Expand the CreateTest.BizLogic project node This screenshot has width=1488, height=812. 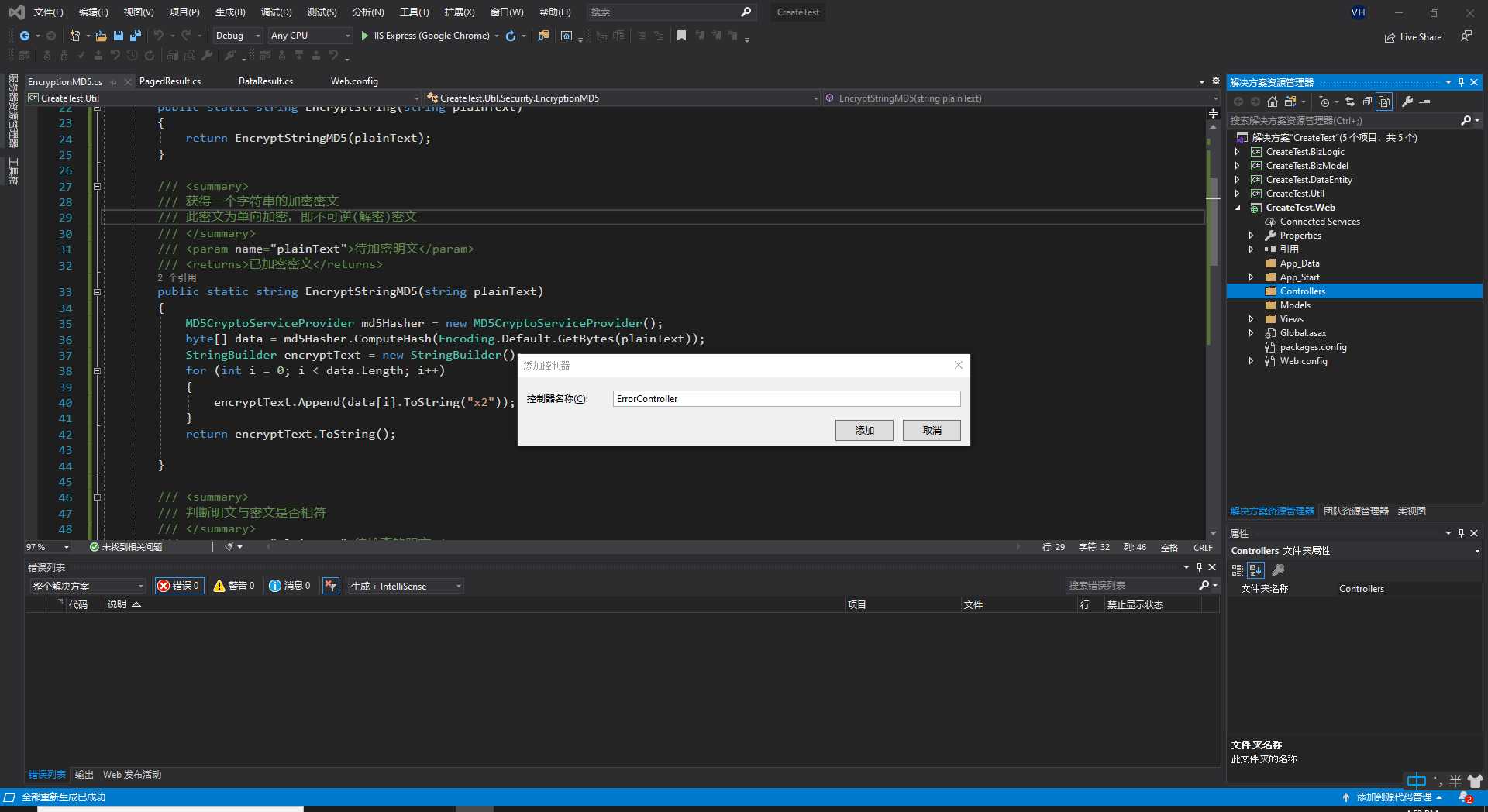pyautogui.click(x=1238, y=152)
